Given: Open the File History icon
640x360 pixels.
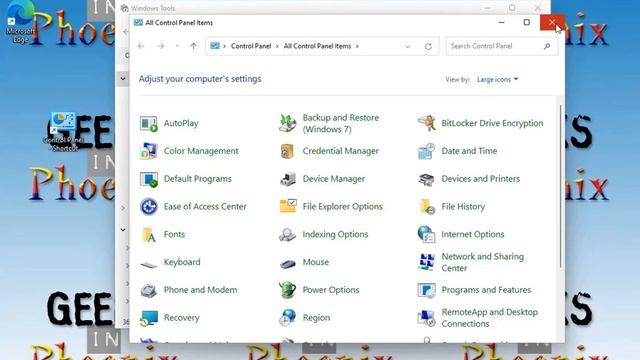Looking at the screenshot, I should coord(426,207).
